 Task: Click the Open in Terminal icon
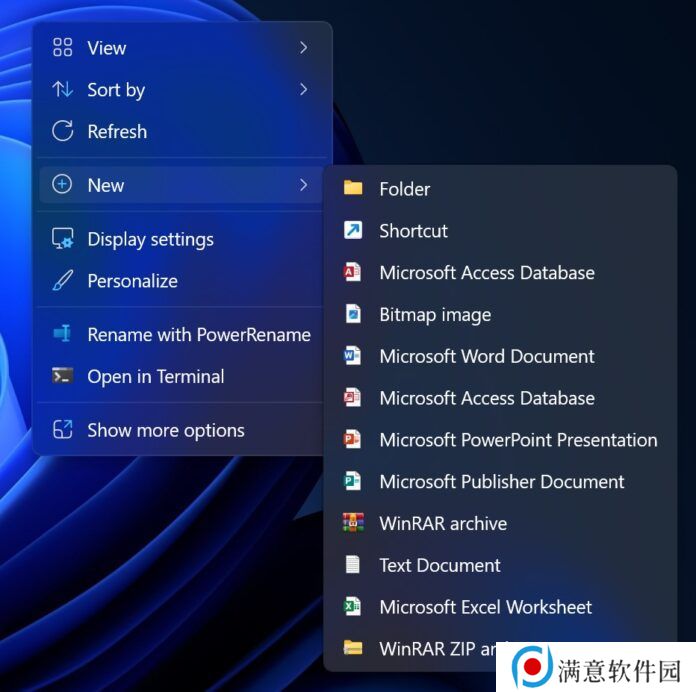tap(62, 376)
